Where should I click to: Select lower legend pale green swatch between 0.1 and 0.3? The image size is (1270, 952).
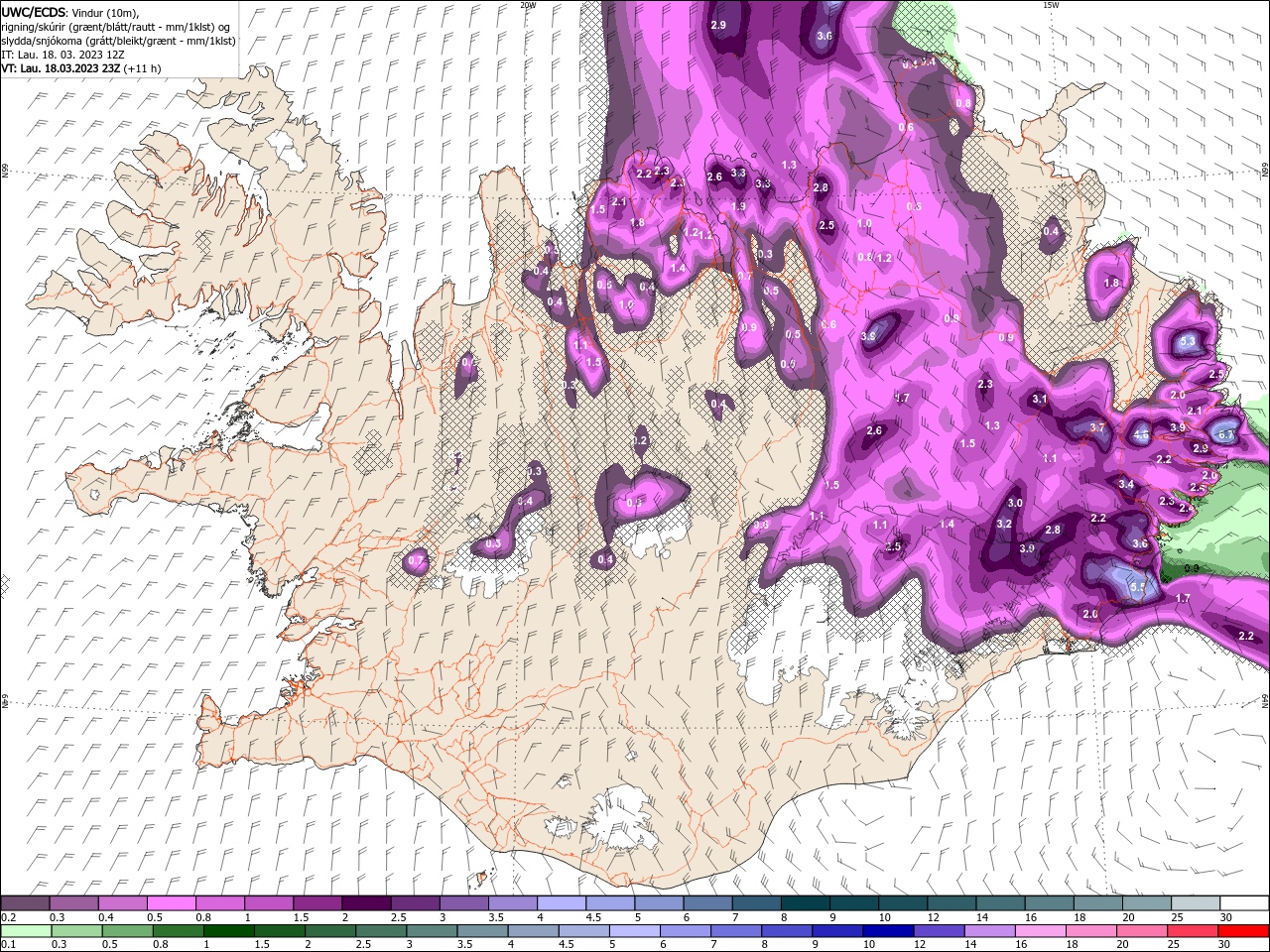tap(26, 930)
